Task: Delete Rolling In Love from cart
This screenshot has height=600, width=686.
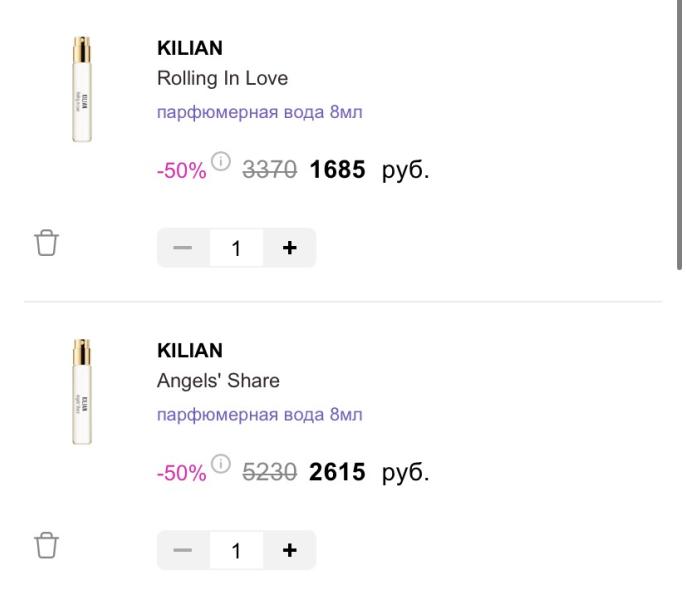Action: [47, 243]
